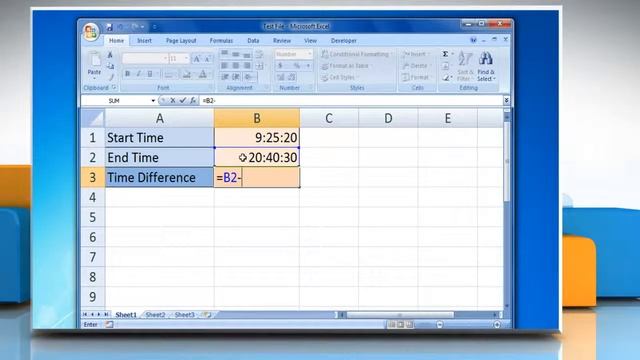The image size is (640, 360).
Task: Click the zoom in plus button
Action: [x=497, y=324]
